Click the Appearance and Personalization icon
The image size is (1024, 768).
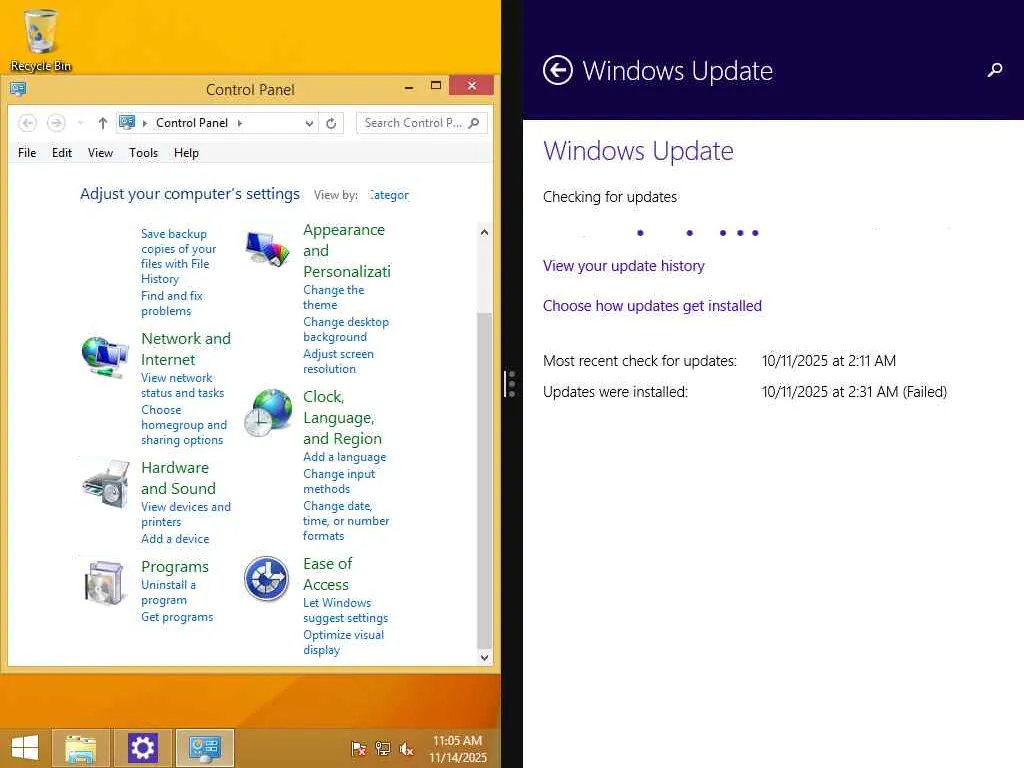click(x=267, y=249)
